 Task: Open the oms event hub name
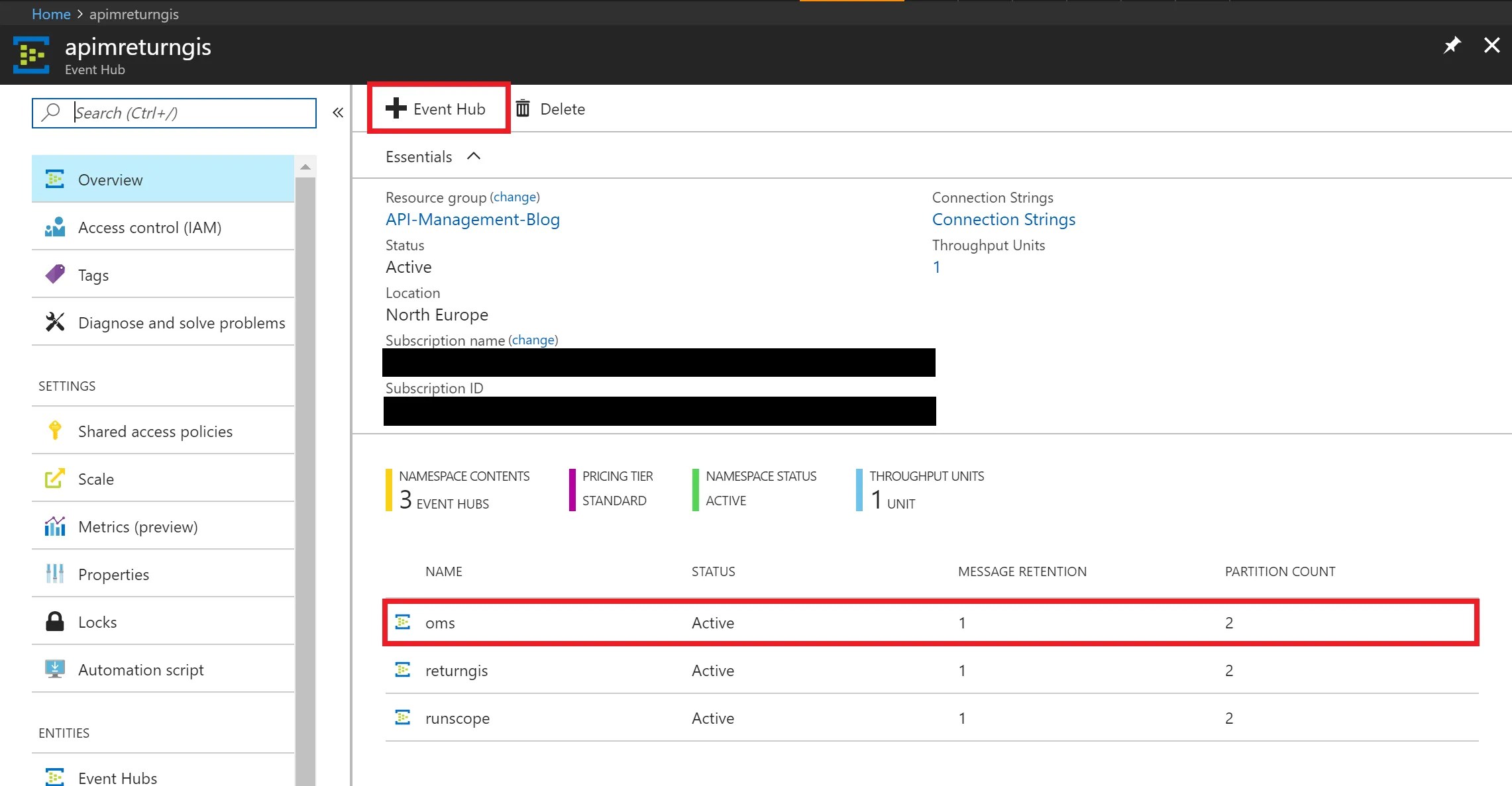point(440,622)
